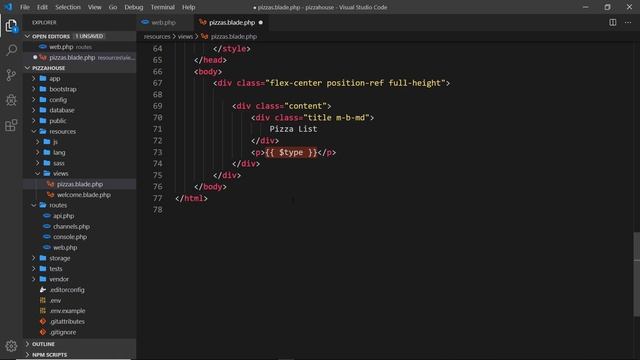
Task: Open the Extensions view icon
Action: point(11,125)
